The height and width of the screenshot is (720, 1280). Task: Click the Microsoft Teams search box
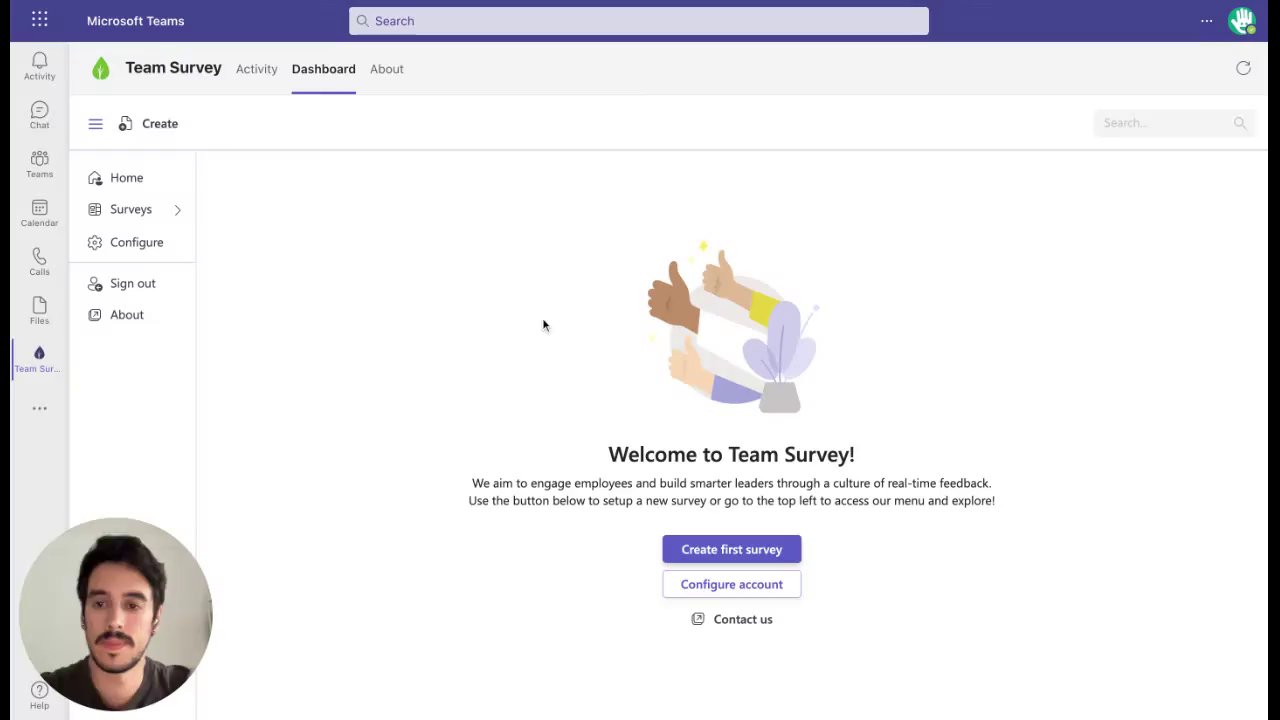click(x=638, y=21)
